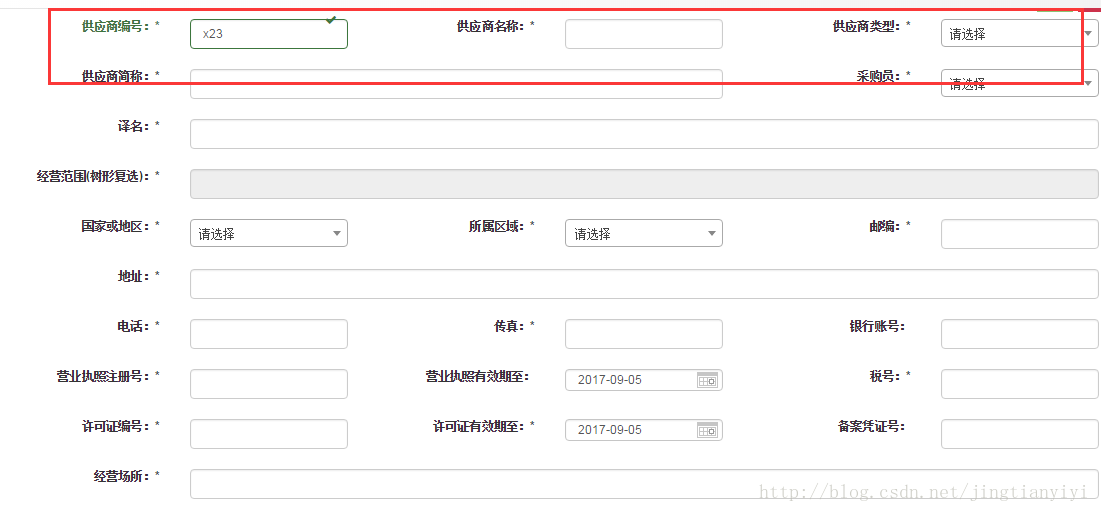The image size is (1101, 512).
Task: Click the 许可证编号 input field
Action: [269, 433]
